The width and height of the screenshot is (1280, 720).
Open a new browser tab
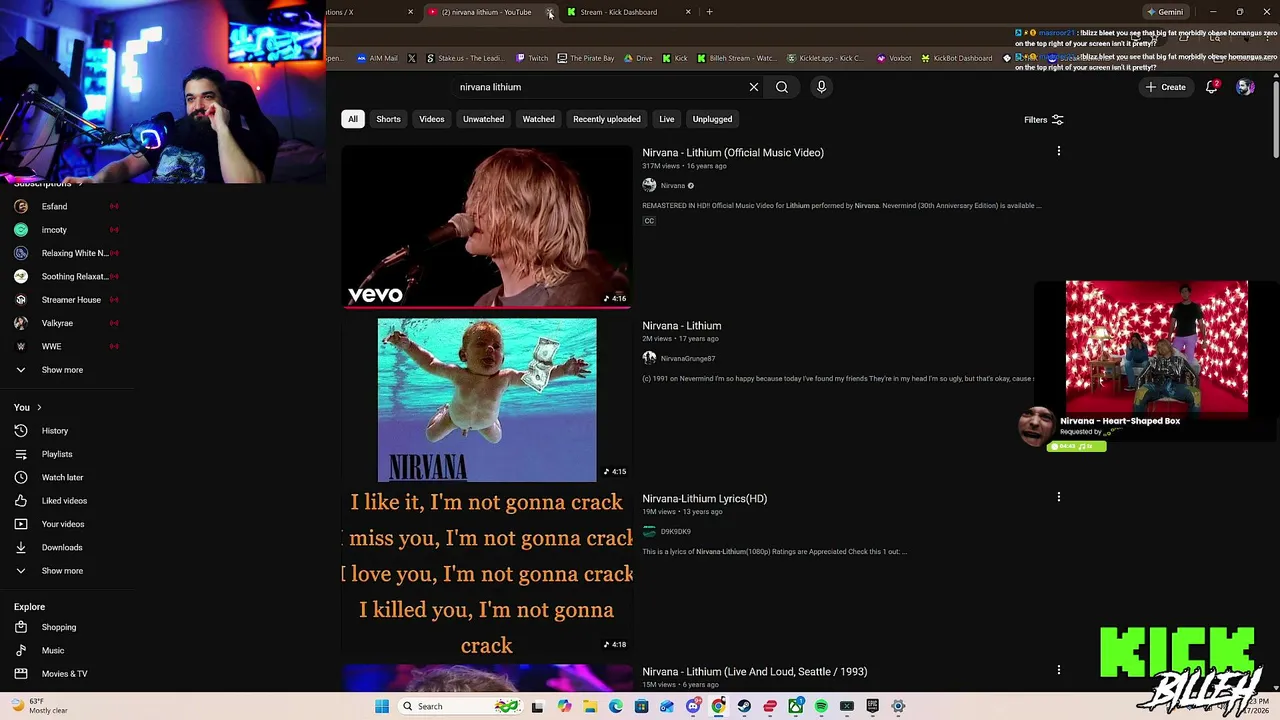click(709, 12)
